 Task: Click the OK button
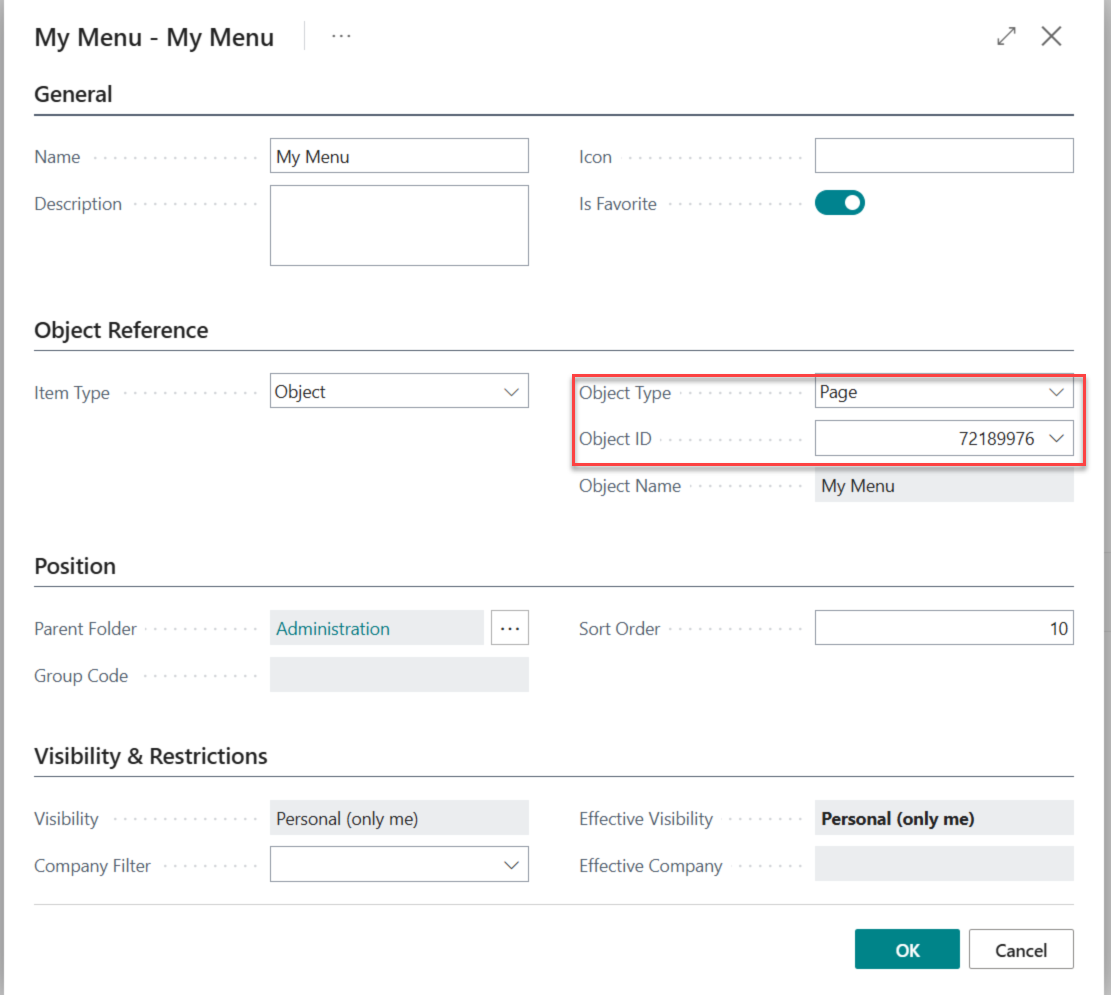906,950
